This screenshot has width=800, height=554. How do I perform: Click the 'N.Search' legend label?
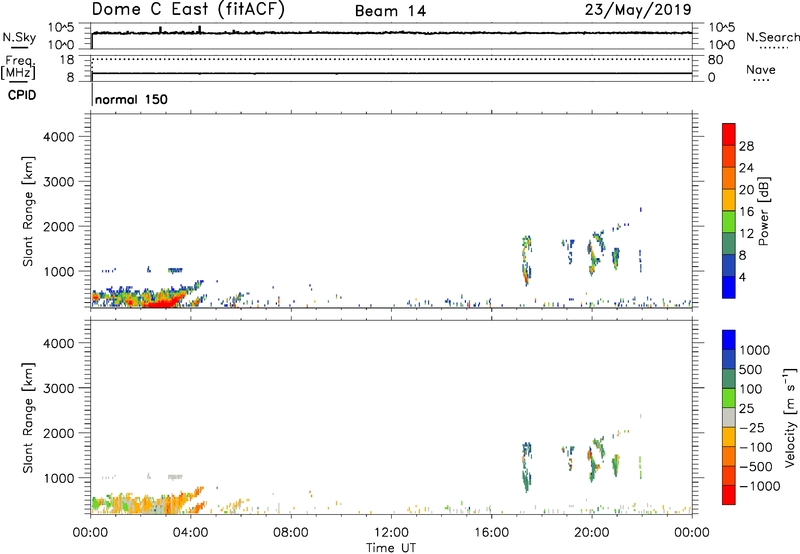point(772,37)
